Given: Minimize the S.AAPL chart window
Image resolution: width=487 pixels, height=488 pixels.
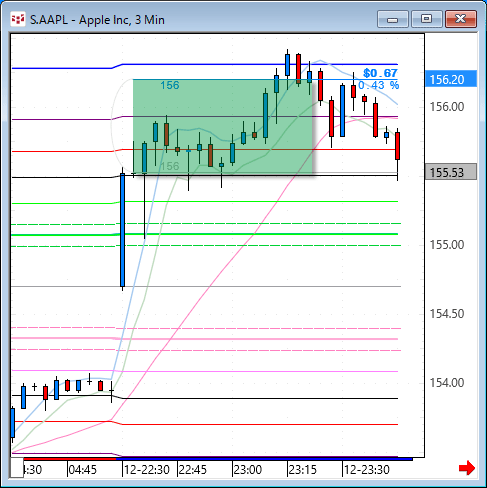Looking at the screenshot, I should click(x=393, y=19).
